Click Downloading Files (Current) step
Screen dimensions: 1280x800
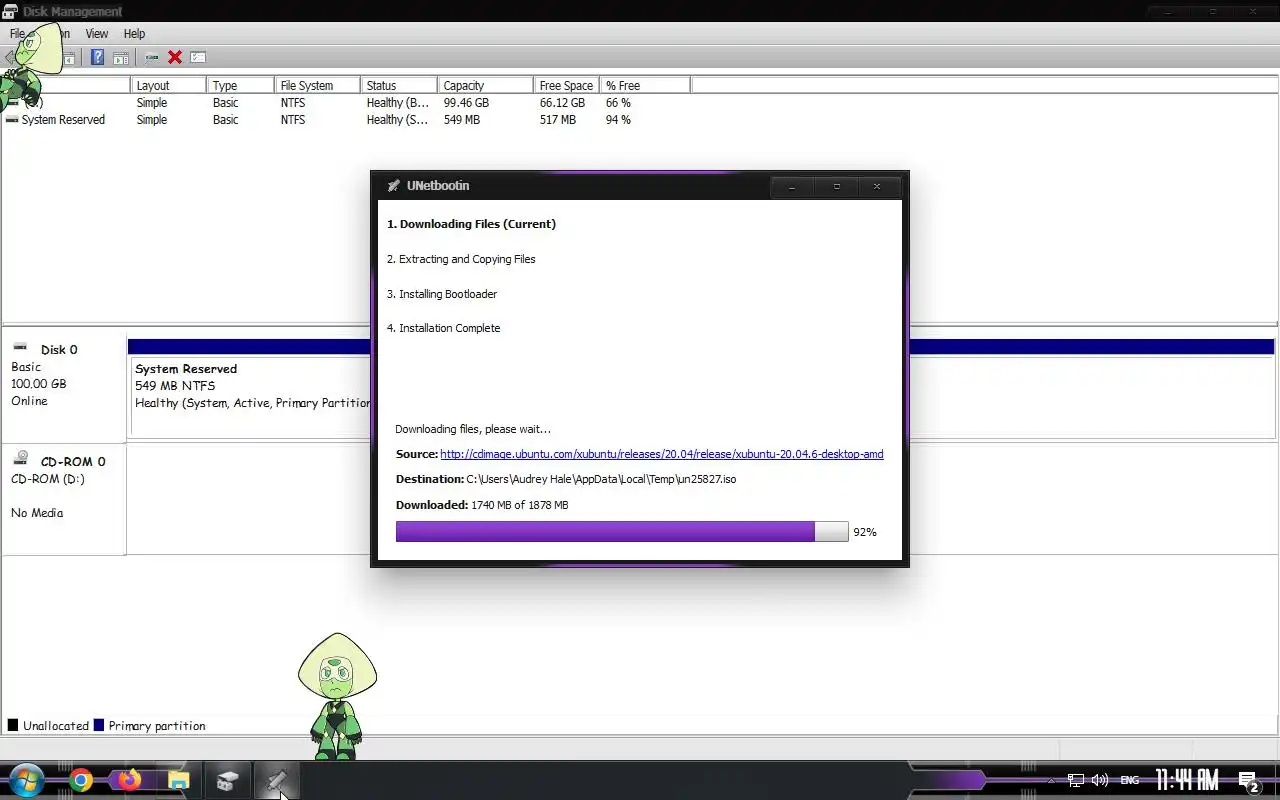(471, 224)
